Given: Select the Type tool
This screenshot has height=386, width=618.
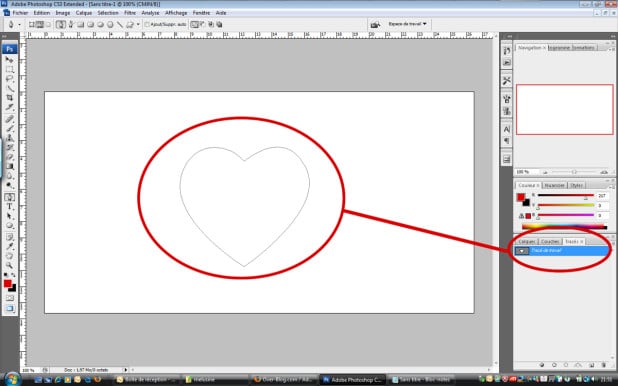Looking at the screenshot, I should [9, 207].
